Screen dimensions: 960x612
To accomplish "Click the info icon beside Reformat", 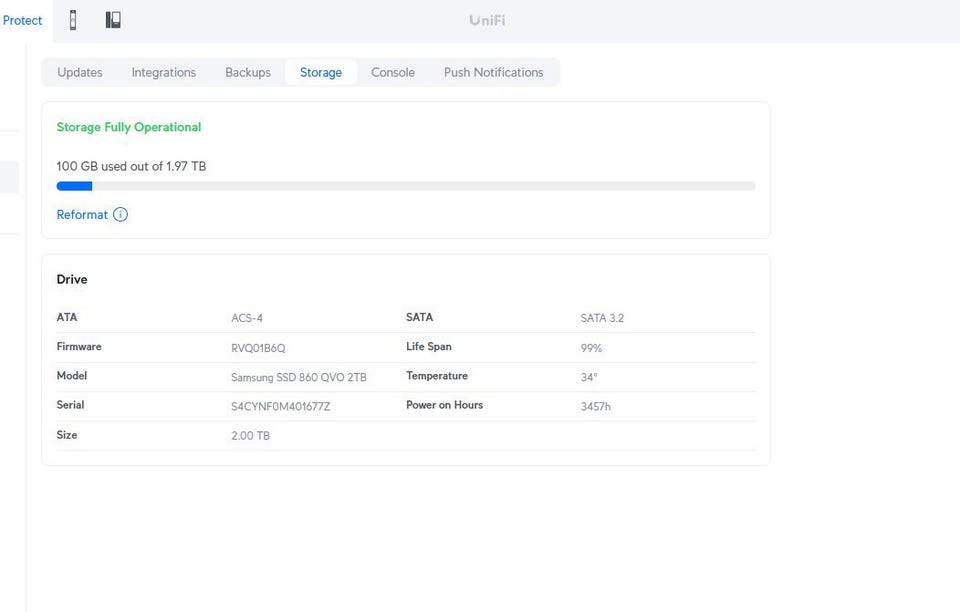I will point(120,215).
